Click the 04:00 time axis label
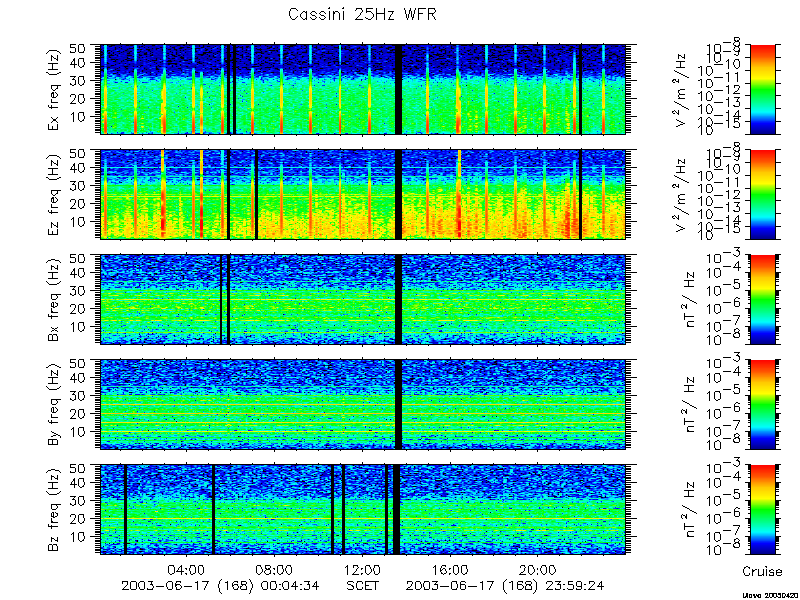Screen dimensions: 800x600 [187, 569]
